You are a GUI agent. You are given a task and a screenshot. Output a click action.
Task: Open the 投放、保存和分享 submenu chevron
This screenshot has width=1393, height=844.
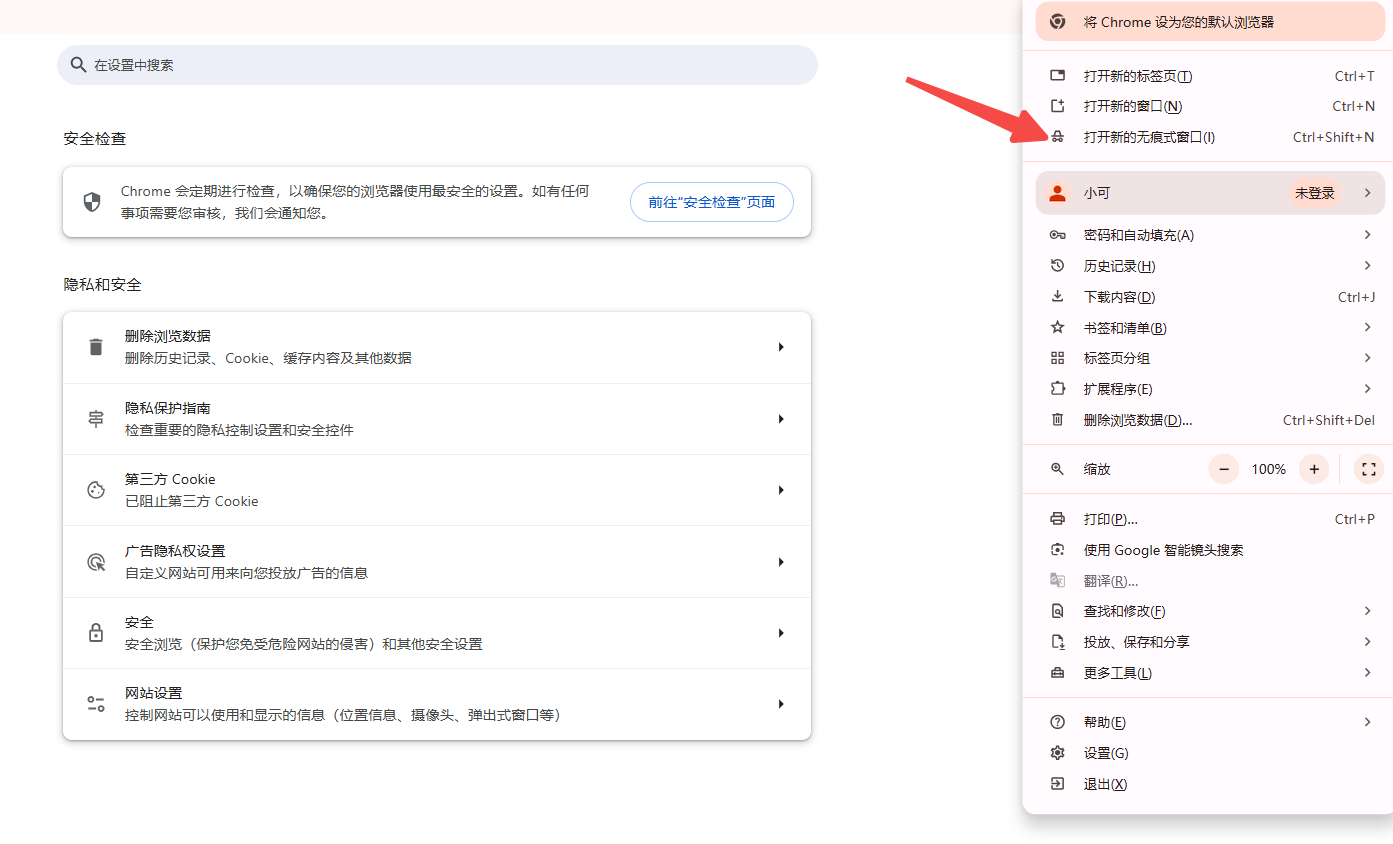1367,642
